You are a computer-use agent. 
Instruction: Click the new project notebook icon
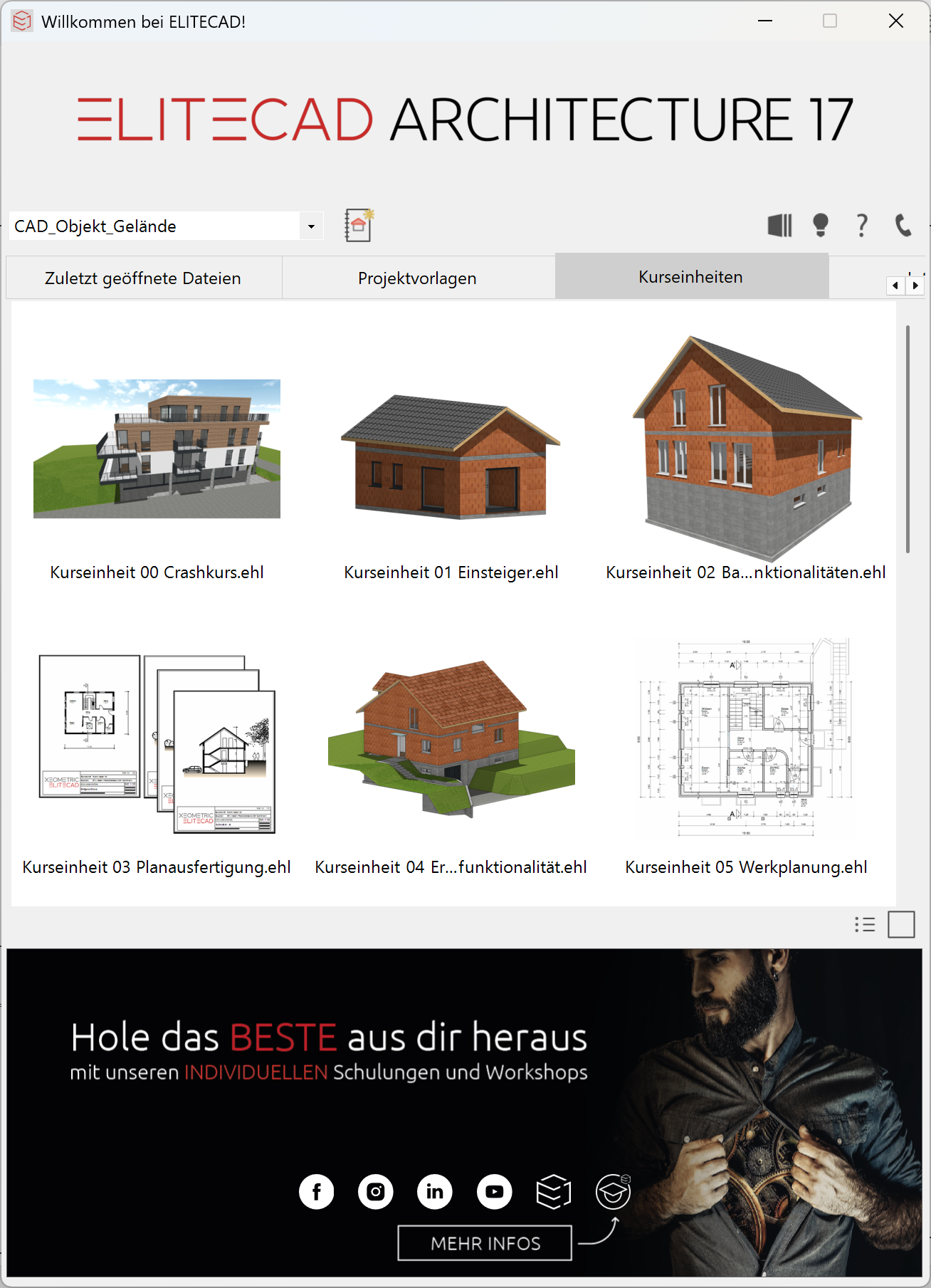point(359,225)
